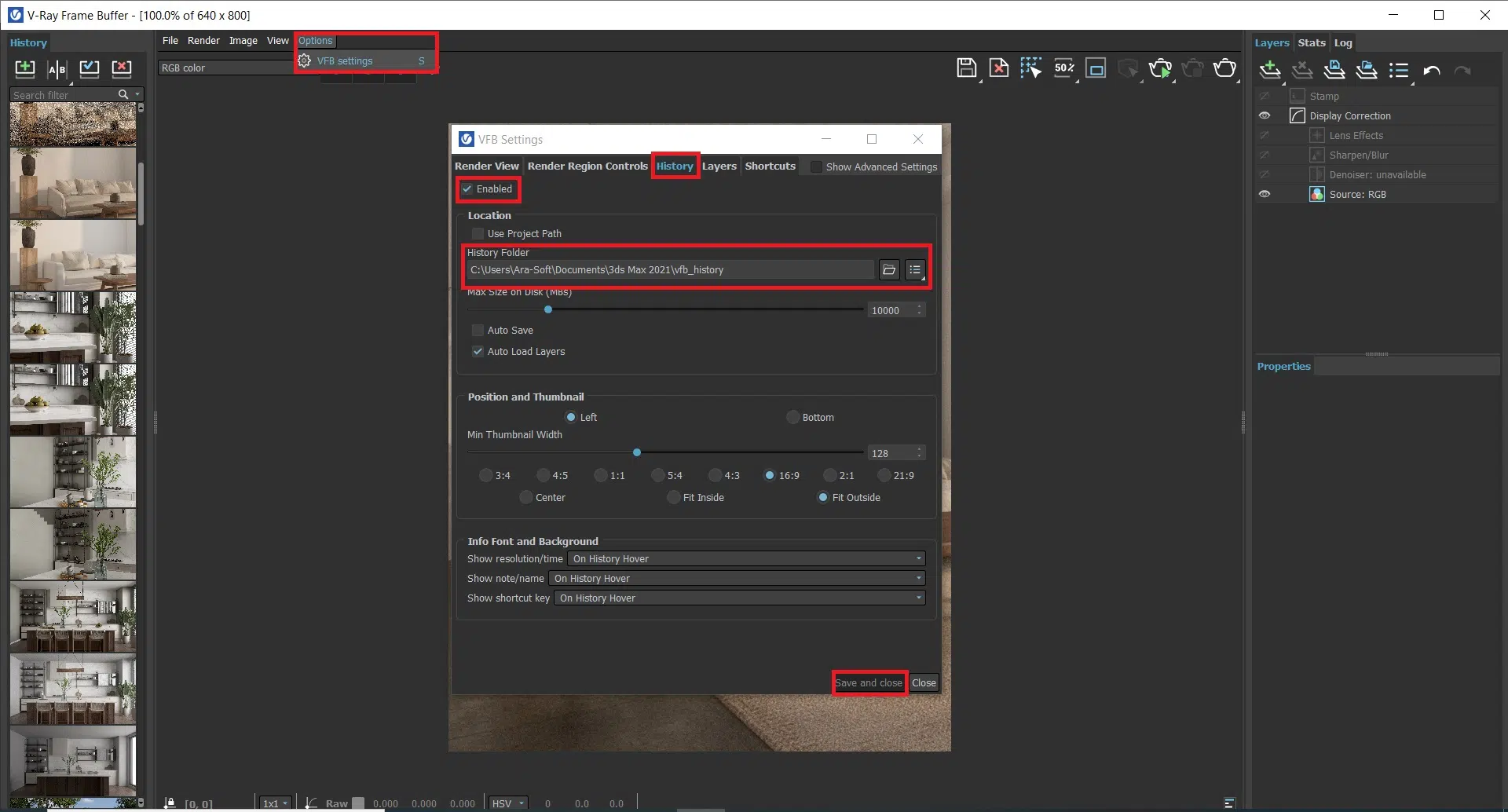Browse for the History Folder location
This screenshot has width=1508, height=812.
point(889,270)
